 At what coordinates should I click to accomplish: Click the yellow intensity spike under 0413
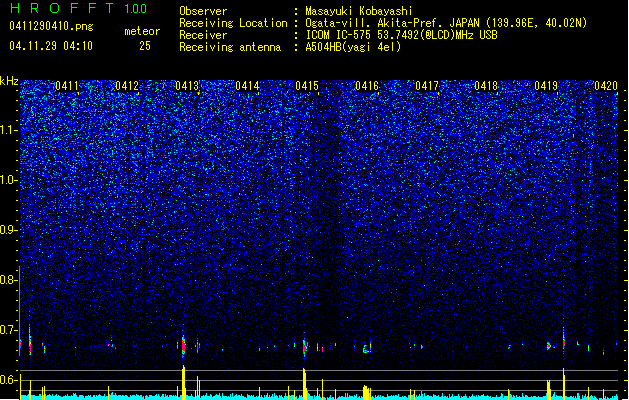pos(184,381)
